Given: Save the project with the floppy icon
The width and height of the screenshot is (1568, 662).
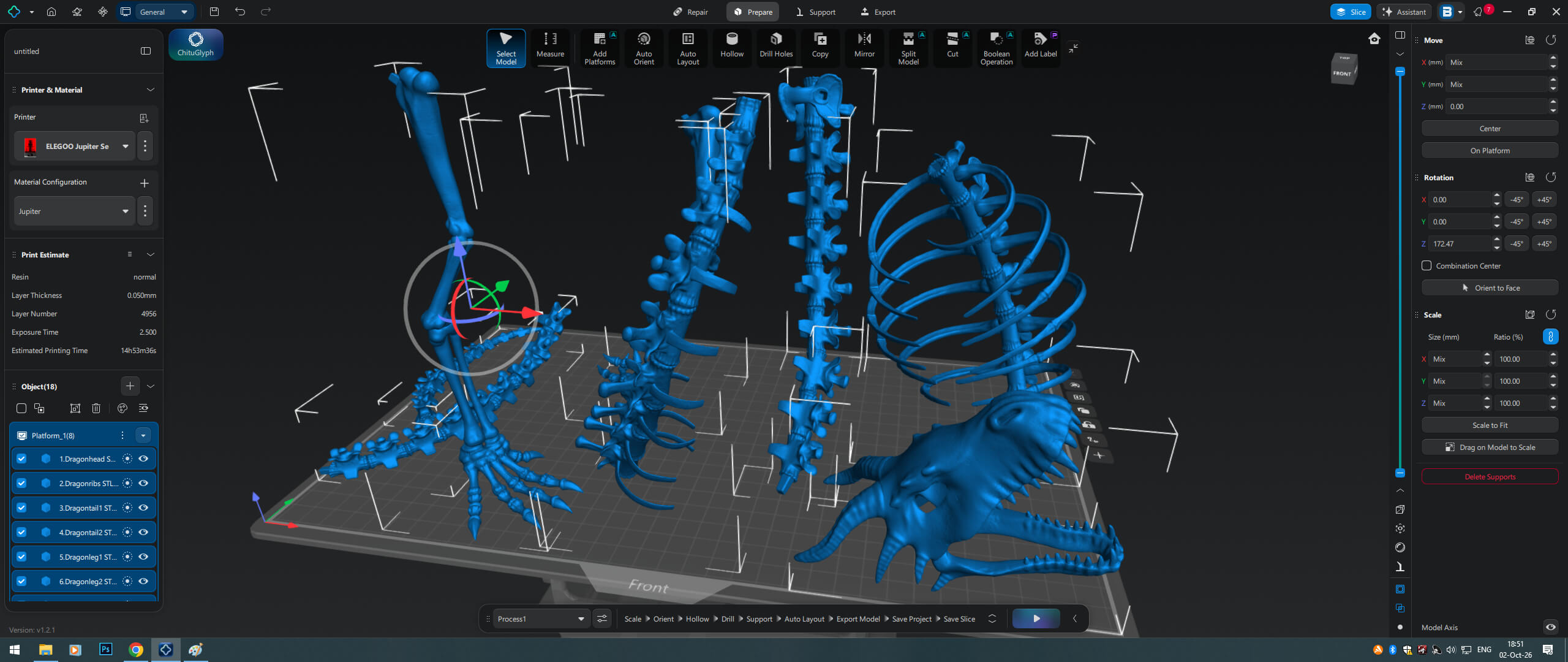Looking at the screenshot, I should click(214, 12).
